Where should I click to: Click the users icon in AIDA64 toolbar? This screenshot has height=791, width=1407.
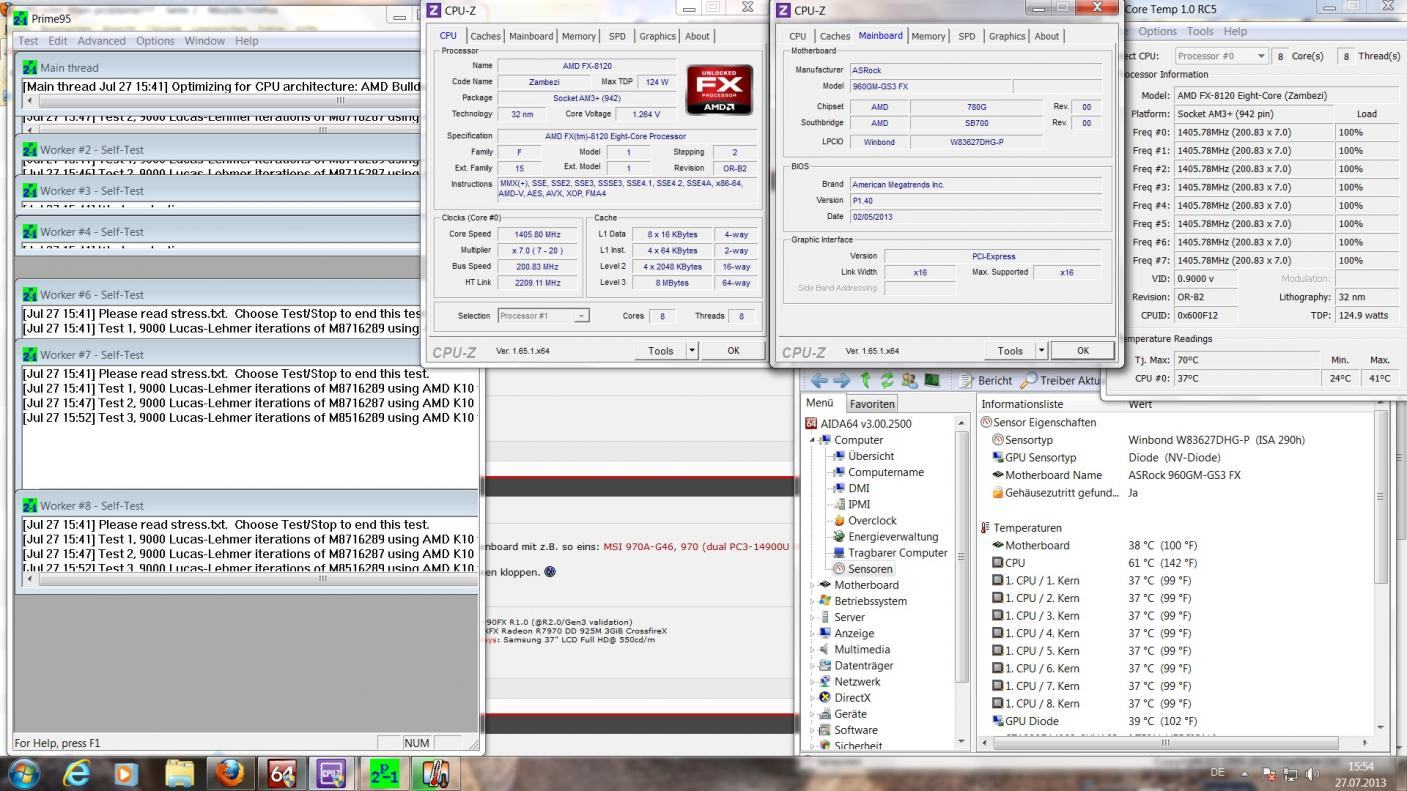click(x=908, y=381)
